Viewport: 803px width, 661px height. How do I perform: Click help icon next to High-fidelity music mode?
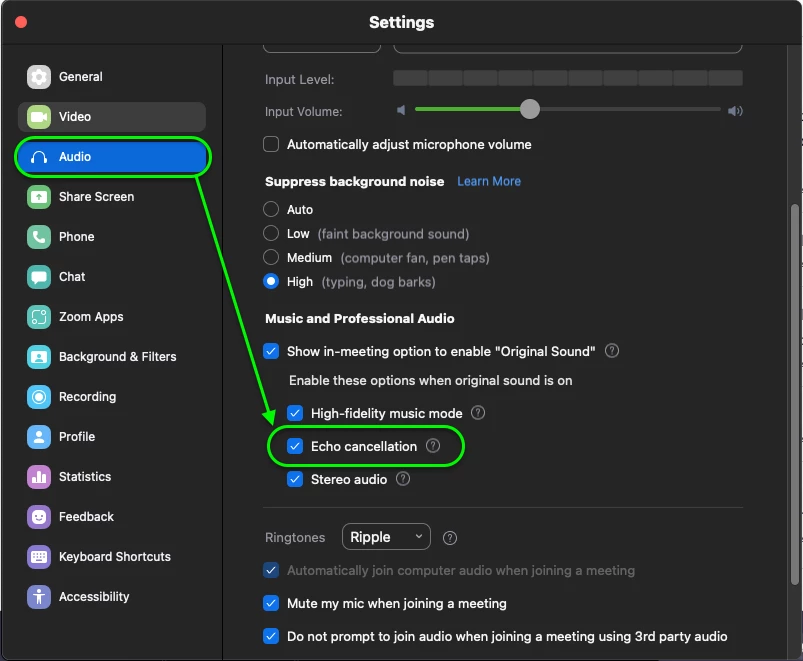[478, 413]
